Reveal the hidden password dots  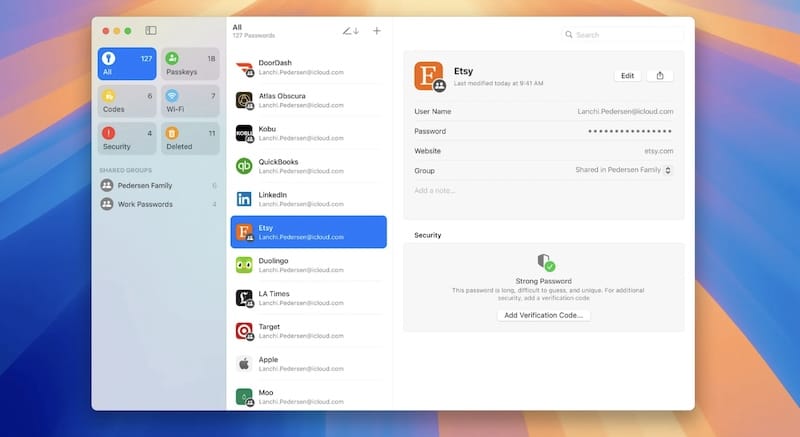(630, 131)
